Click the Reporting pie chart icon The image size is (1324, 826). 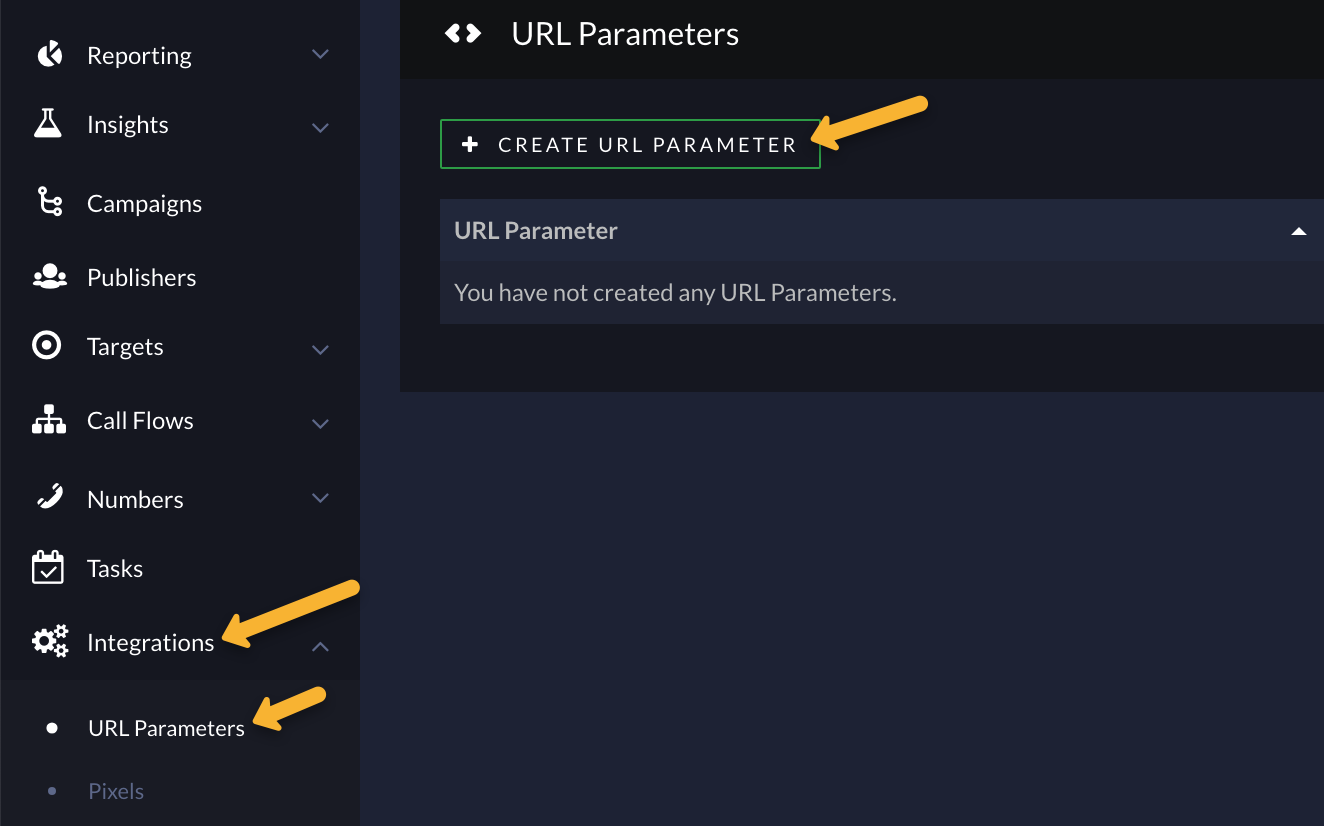(x=49, y=55)
